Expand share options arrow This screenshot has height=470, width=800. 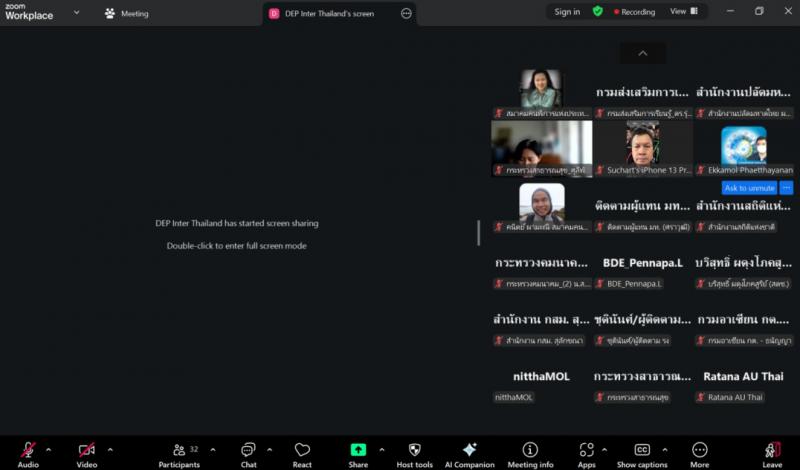(x=382, y=450)
